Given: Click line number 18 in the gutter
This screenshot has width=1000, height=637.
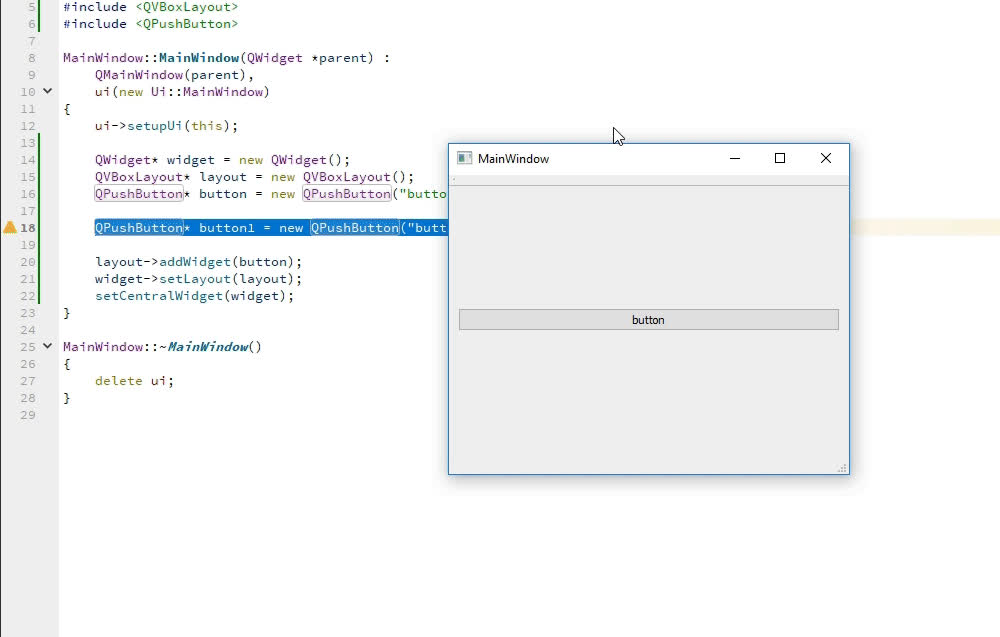Looking at the screenshot, I should pyautogui.click(x=28, y=228).
